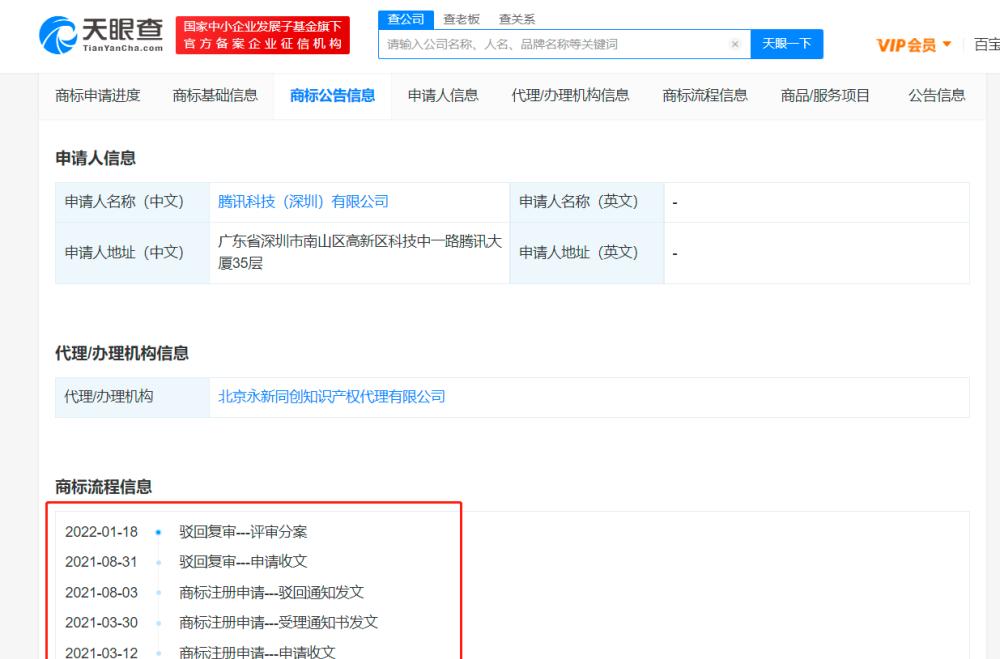Open the 代理/办理机构信息 tab
The image size is (1000, 659).
coord(570,96)
